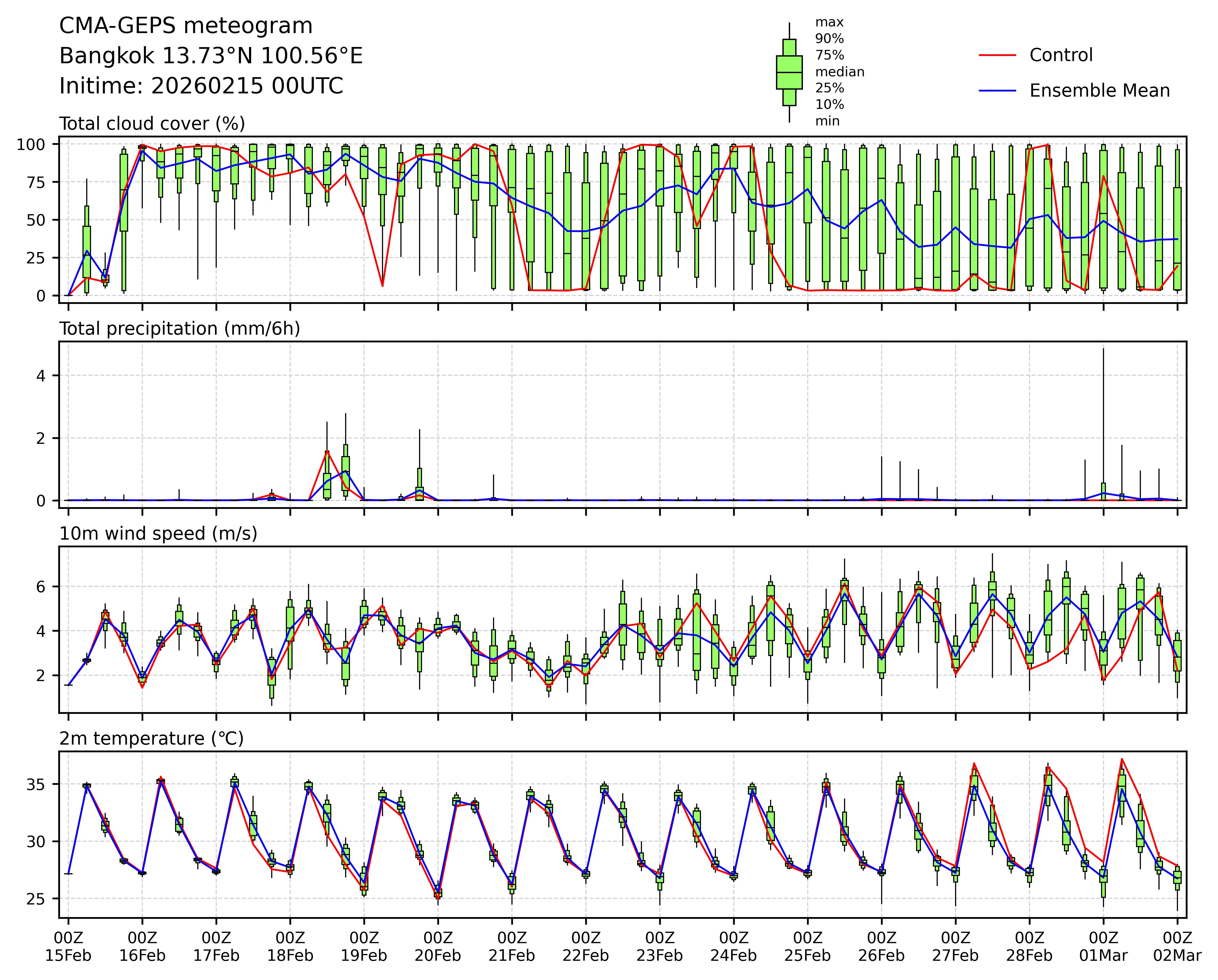
Task: Click the 00Z 15Feb axis label
Action: (x=68, y=947)
